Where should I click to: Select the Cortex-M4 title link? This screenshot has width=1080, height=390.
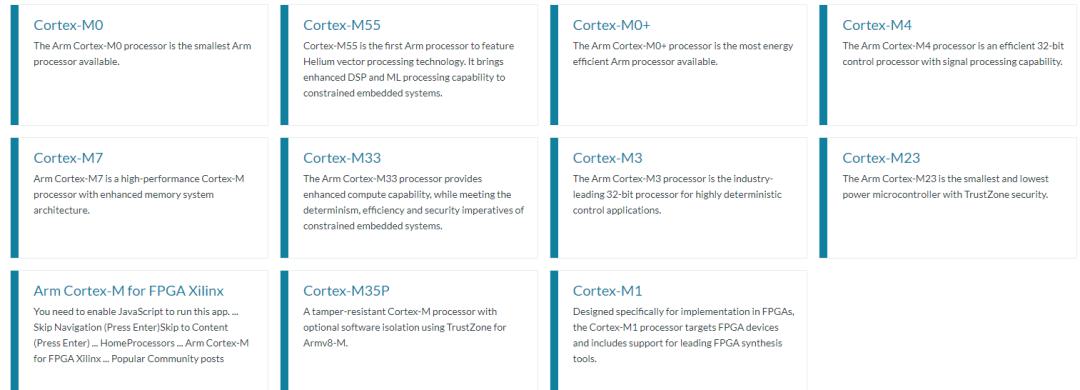[877, 25]
